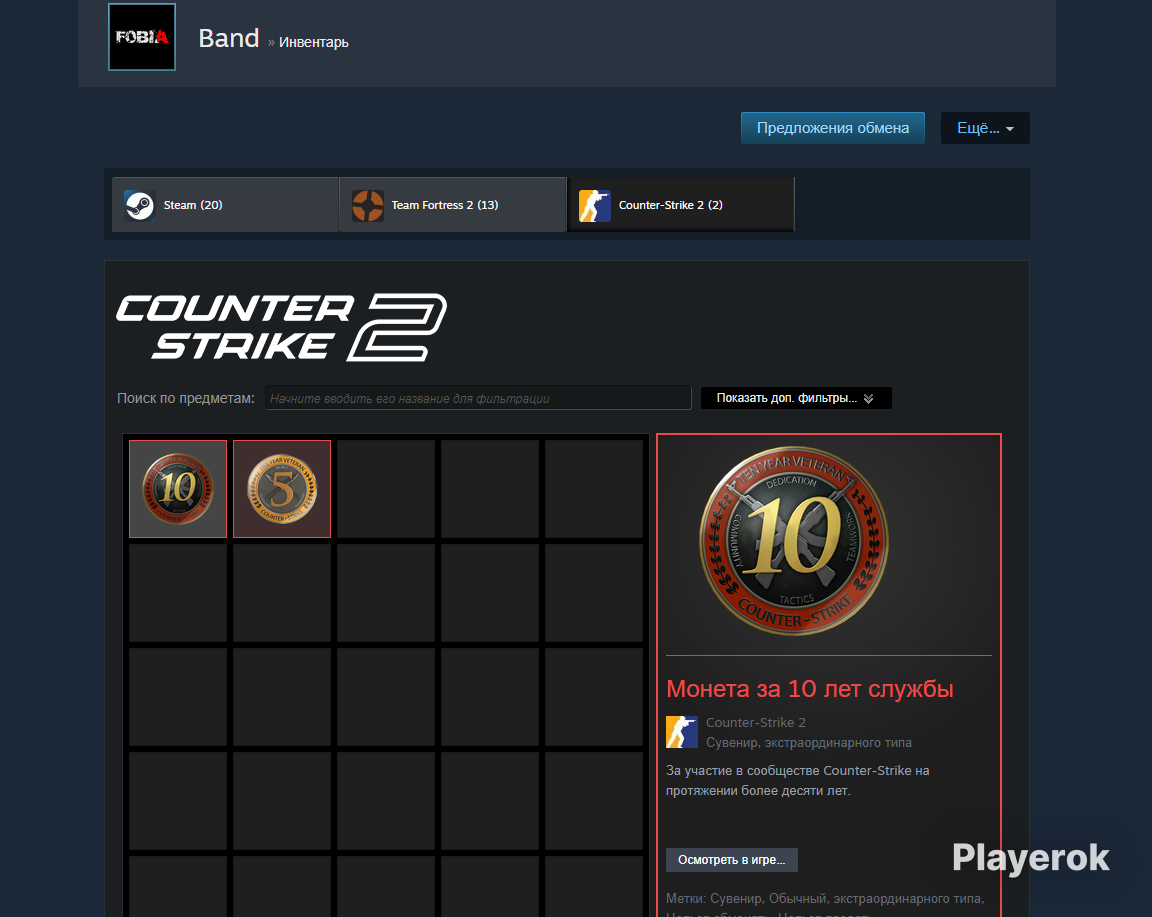1152x917 pixels.
Task: Click the Steam logo icon in tab
Action: [139, 205]
